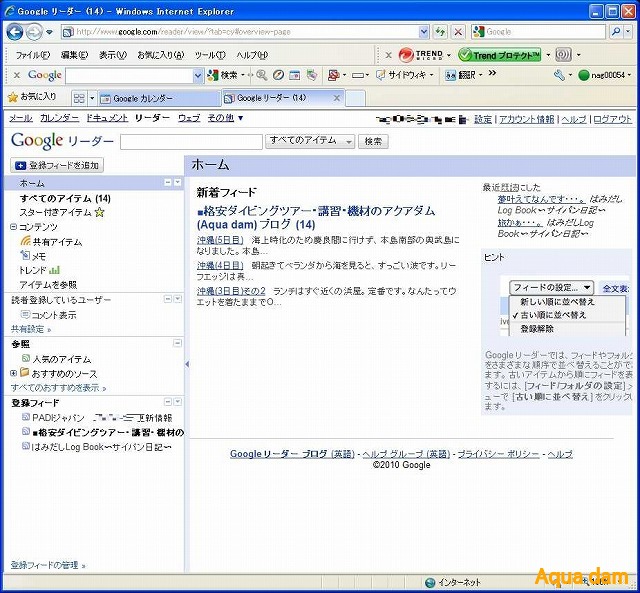Click the magnifier search button beside the Google search box
Screen dimensions: 640x593
[615, 31]
